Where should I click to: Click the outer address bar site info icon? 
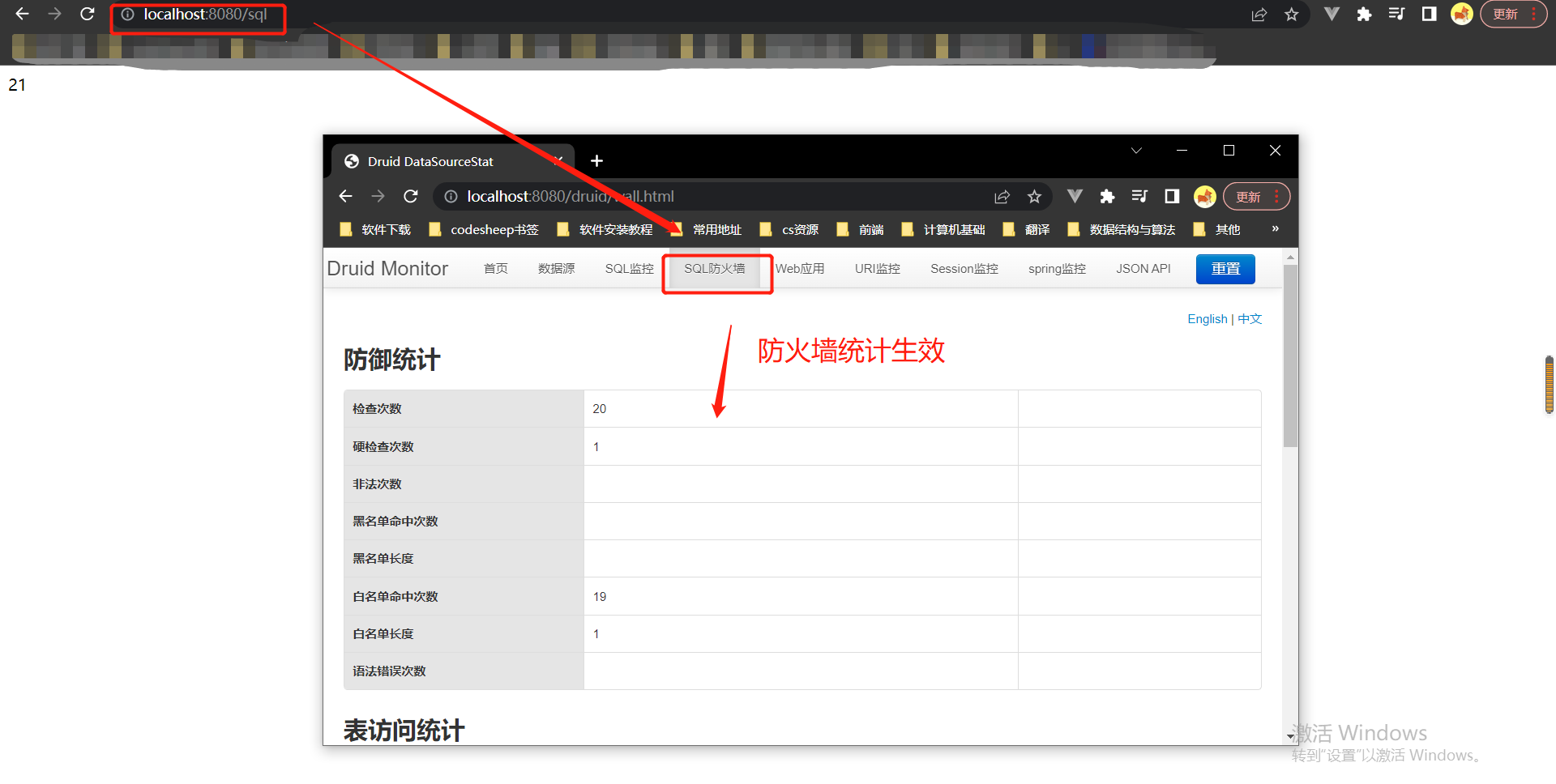coord(127,15)
